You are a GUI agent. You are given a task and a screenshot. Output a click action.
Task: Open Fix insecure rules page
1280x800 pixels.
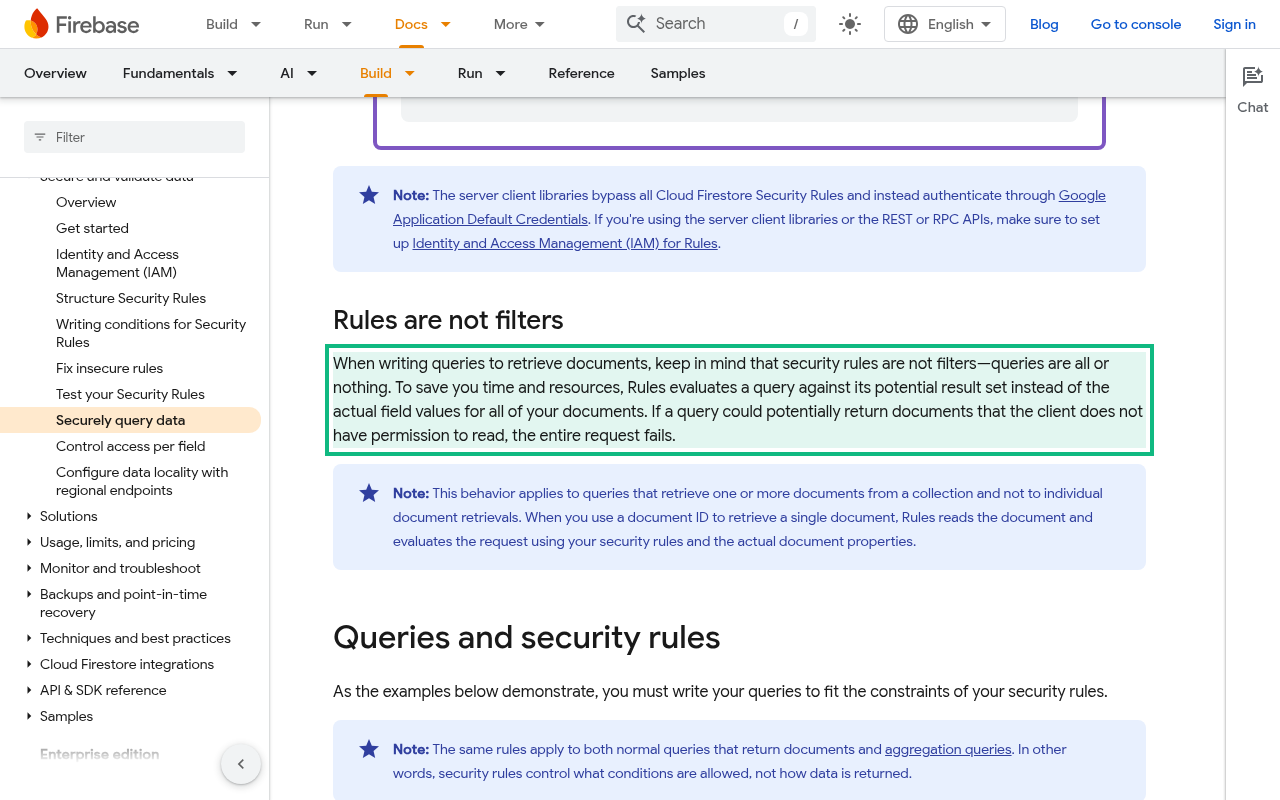109,368
